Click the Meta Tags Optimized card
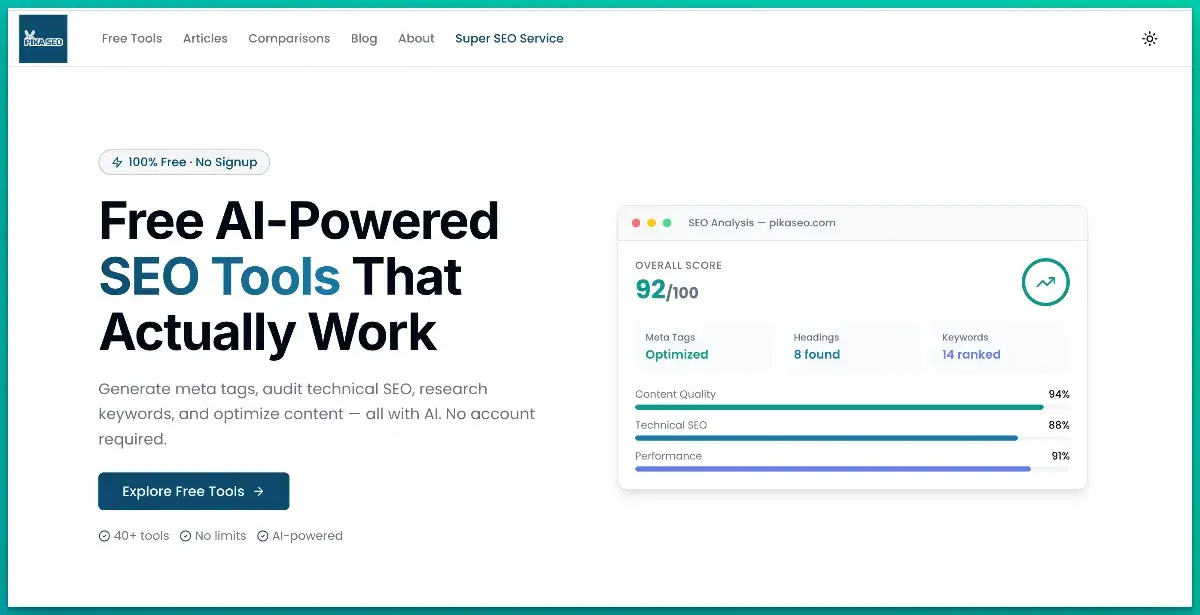This screenshot has height=615, width=1200. [x=704, y=346]
